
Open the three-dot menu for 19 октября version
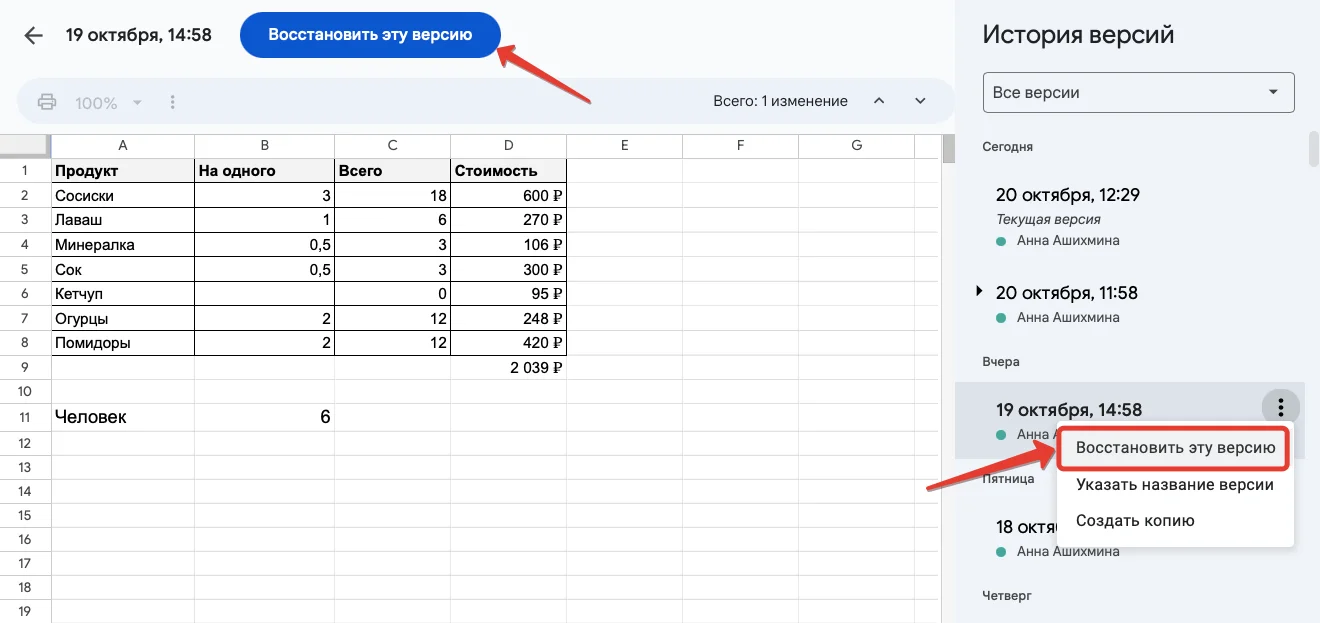pyautogui.click(x=1280, y=407)
